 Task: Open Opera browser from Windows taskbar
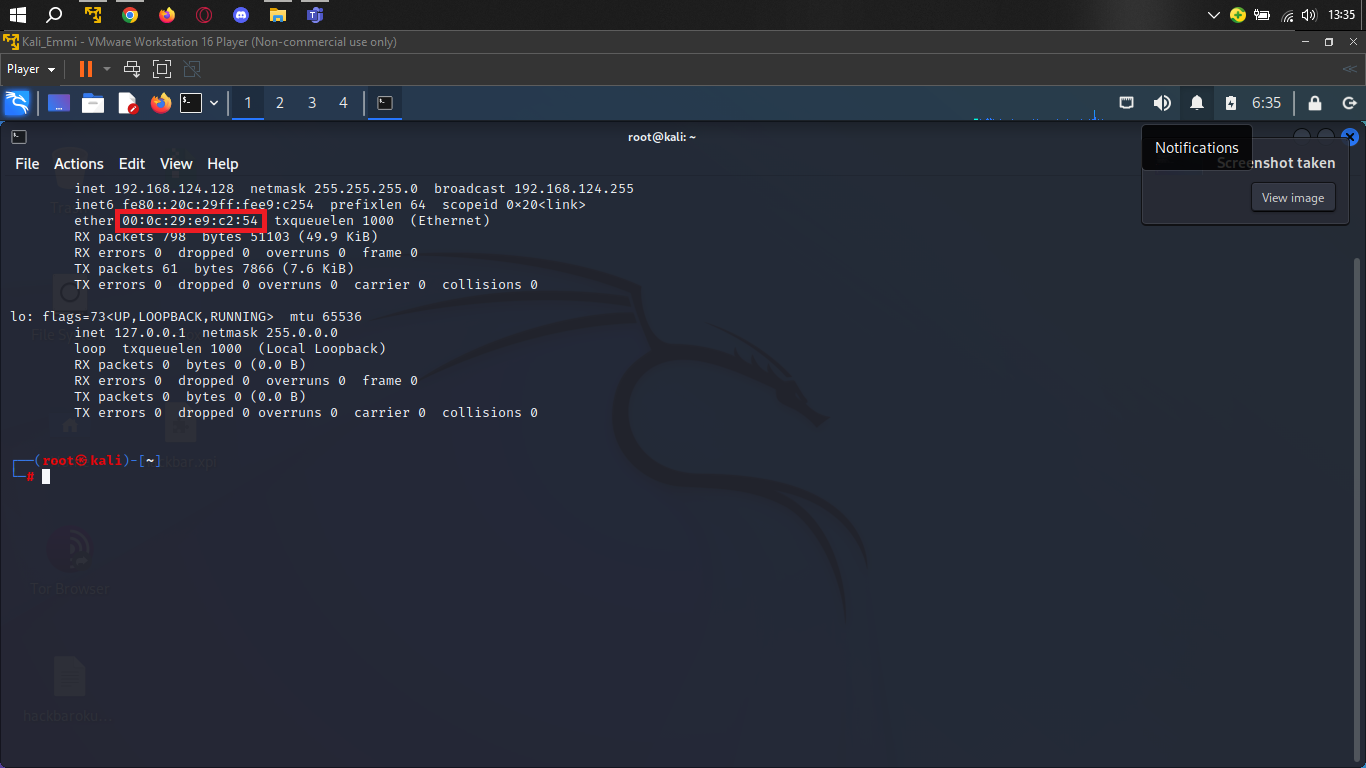coord(204,15)
